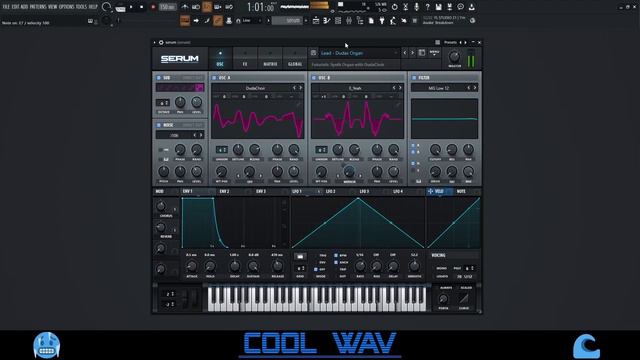Click the preset name Lead - Dudas Organ
Screen dimensions: 640x360
[342, 53]
